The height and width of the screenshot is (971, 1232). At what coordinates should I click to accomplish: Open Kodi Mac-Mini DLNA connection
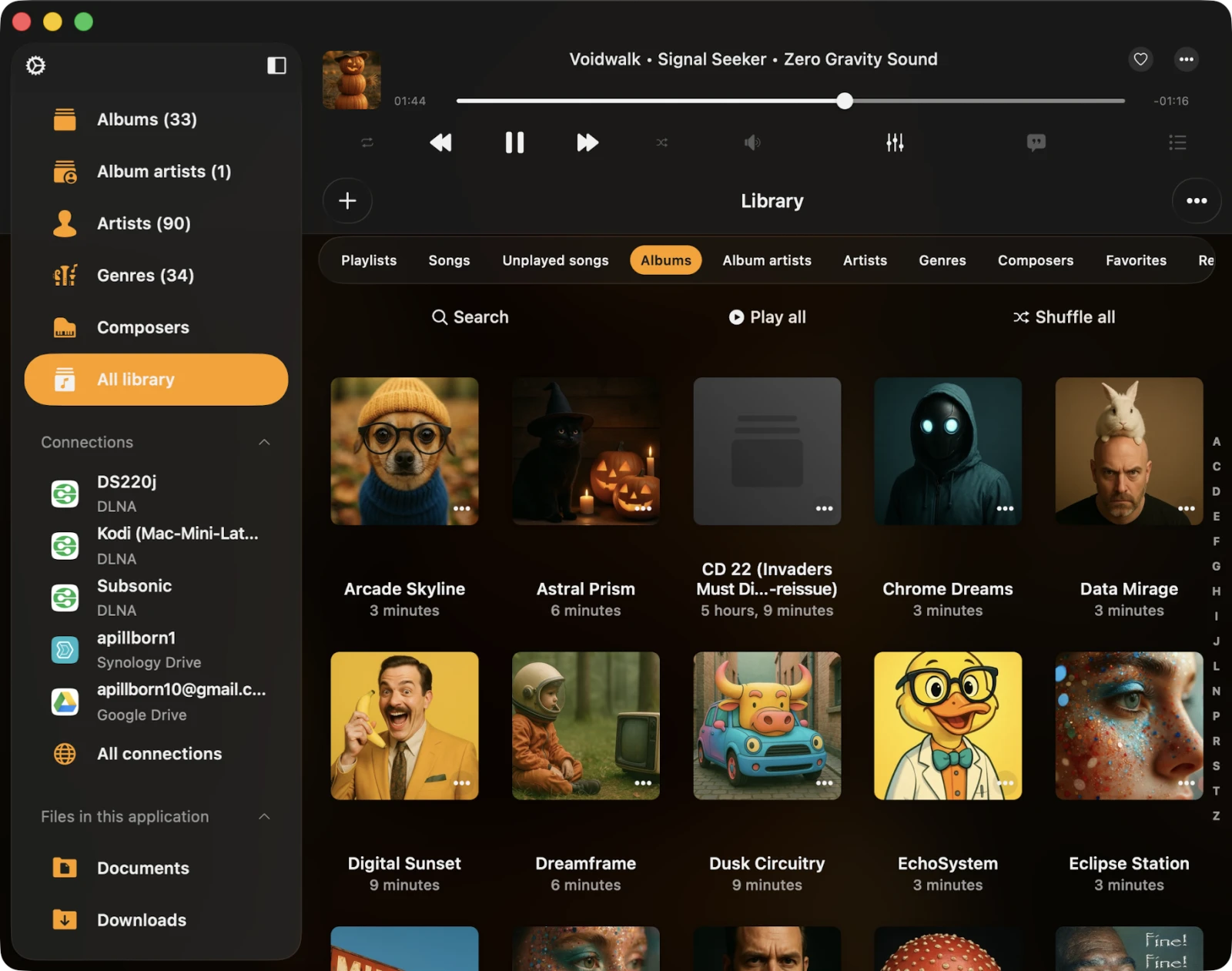tap(158, 546)
